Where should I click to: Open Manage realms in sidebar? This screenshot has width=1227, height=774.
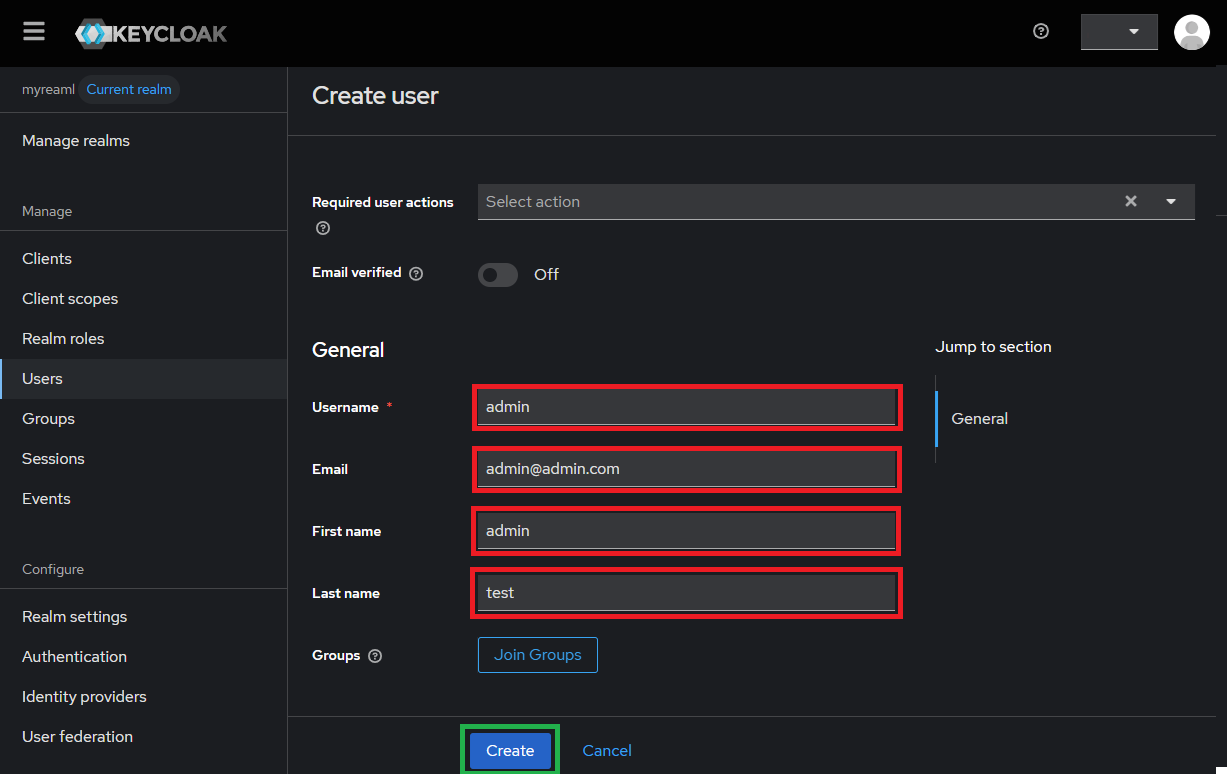[76, 141]
